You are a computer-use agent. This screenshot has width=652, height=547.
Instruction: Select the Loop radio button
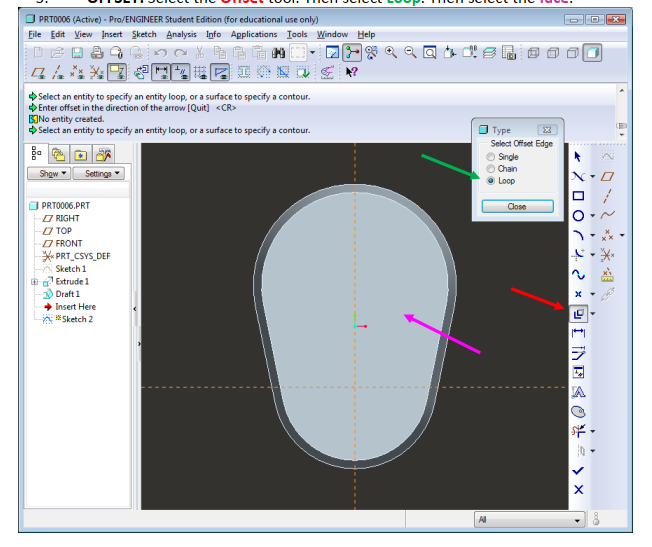coord(490,181)
